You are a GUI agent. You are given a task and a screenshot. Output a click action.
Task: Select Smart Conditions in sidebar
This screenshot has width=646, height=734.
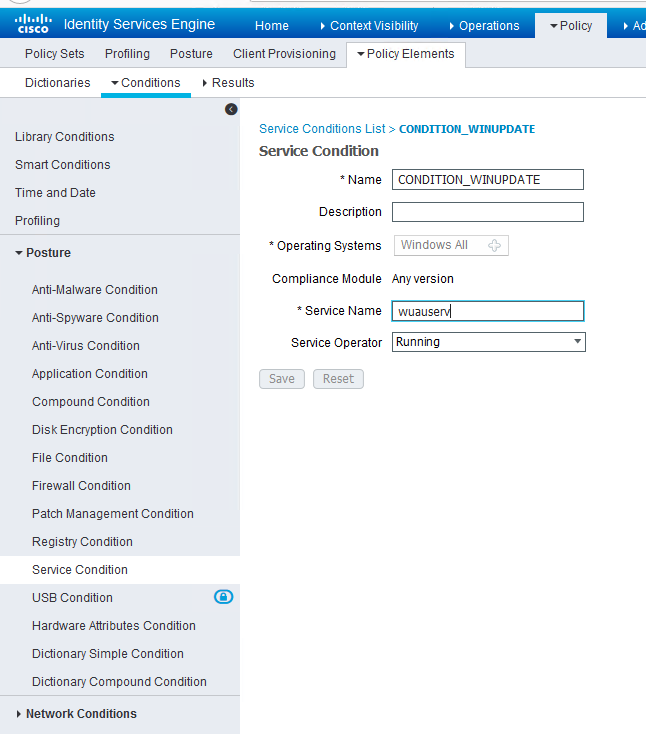(63, 165)
